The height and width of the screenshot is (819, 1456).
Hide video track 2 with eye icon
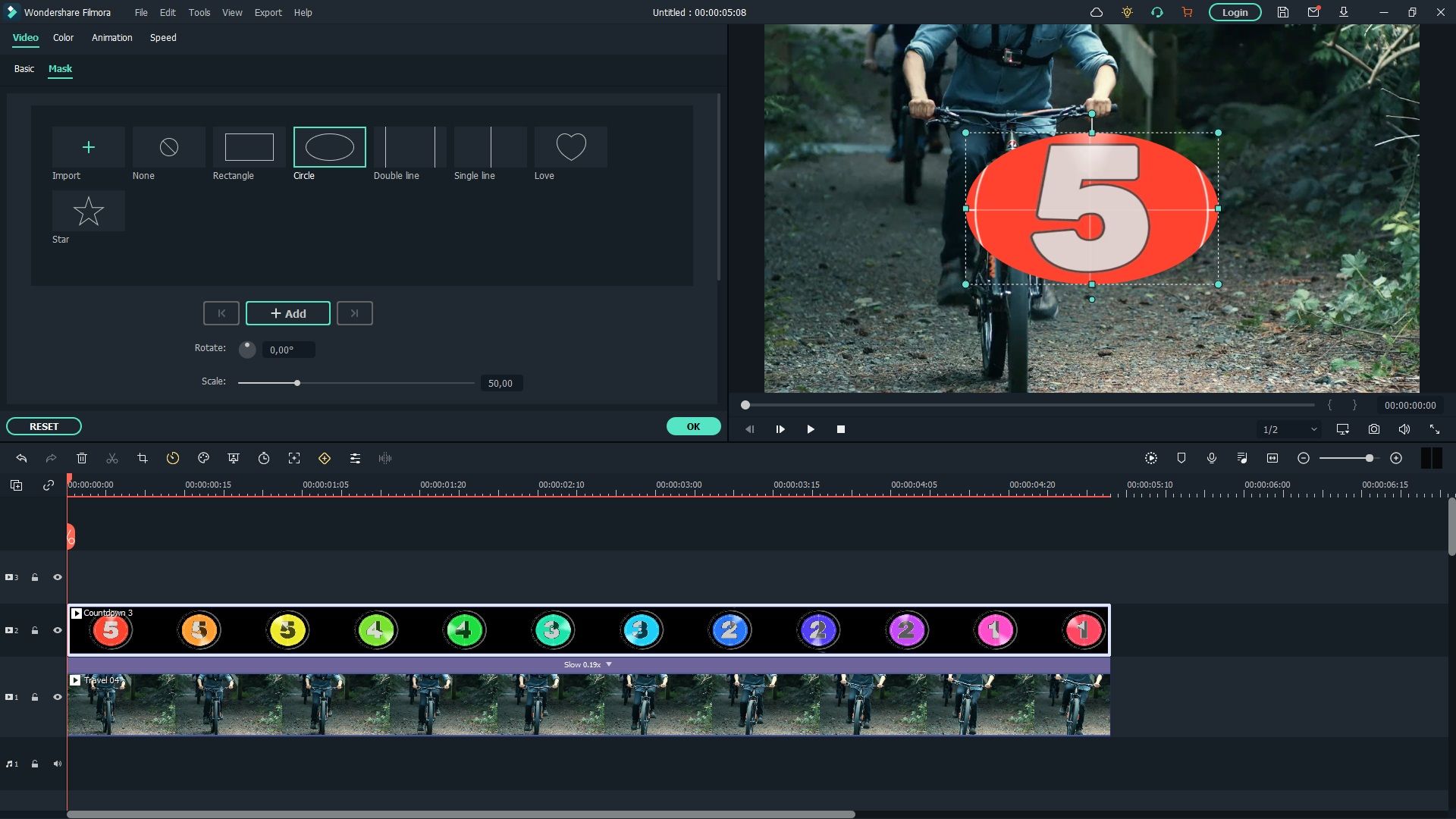[x=57, y=630]
